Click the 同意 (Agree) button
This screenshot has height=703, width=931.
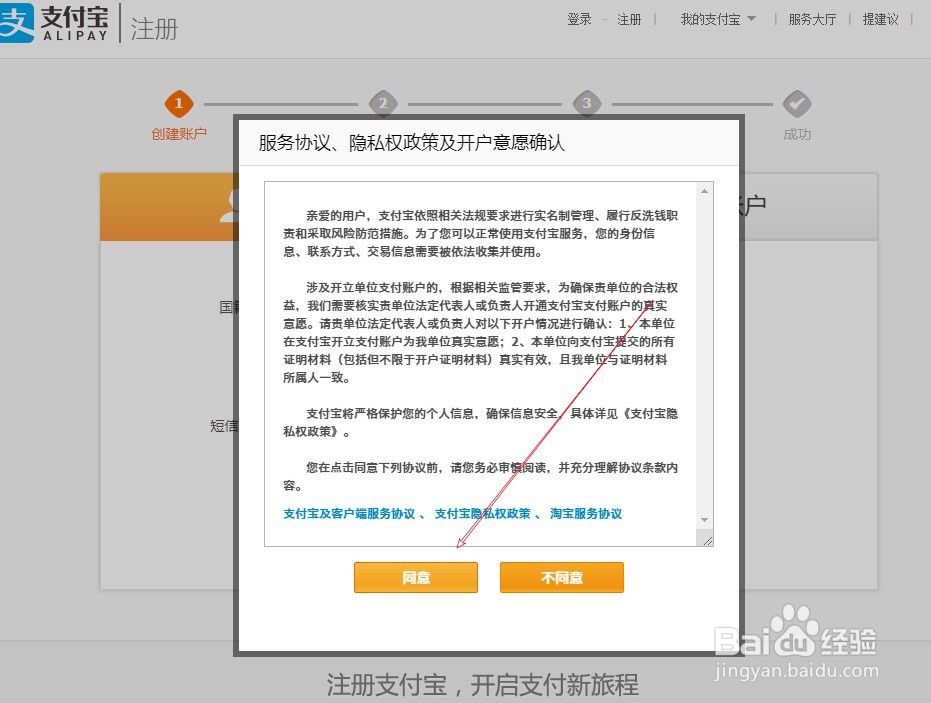tap(416, 577)
